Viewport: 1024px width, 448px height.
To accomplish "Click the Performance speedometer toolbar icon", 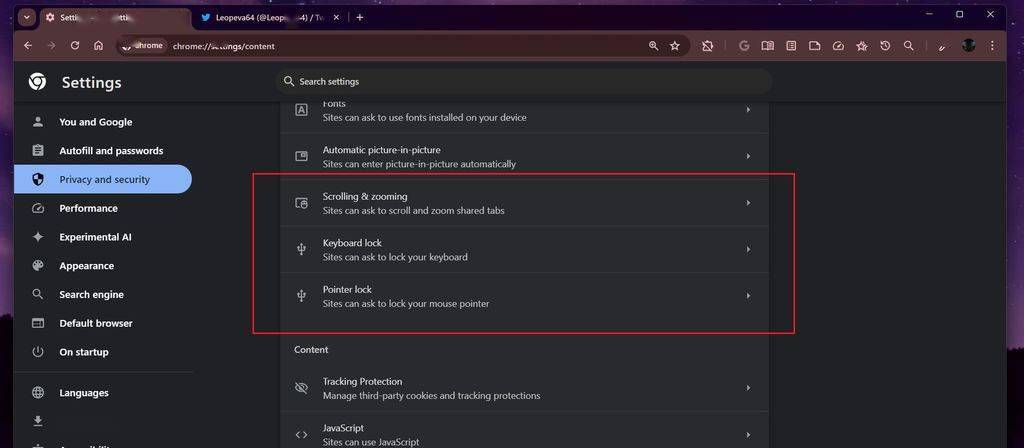I will (x=838, y=45).
